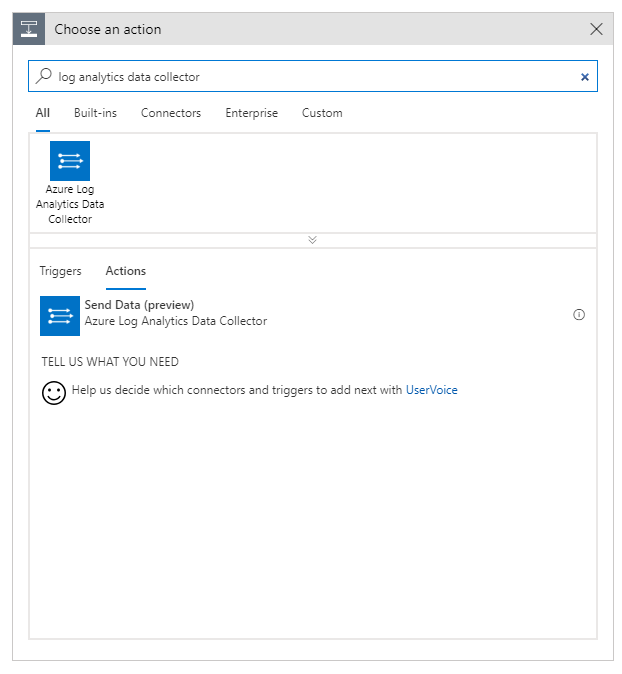Open the Enterprise tab

click(x=251, y=113)
